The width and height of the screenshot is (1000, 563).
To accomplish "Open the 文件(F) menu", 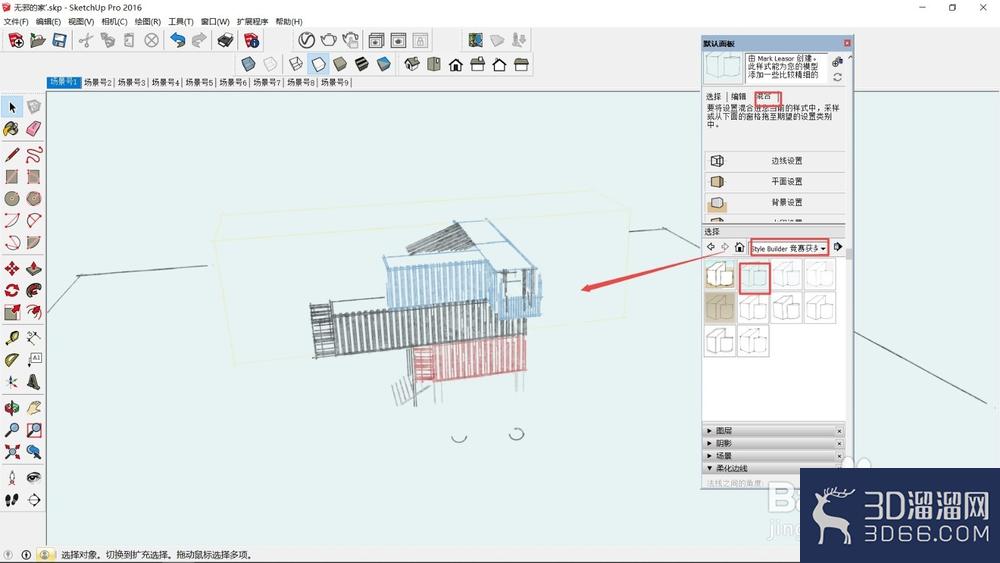I will [x=16, y=22].
